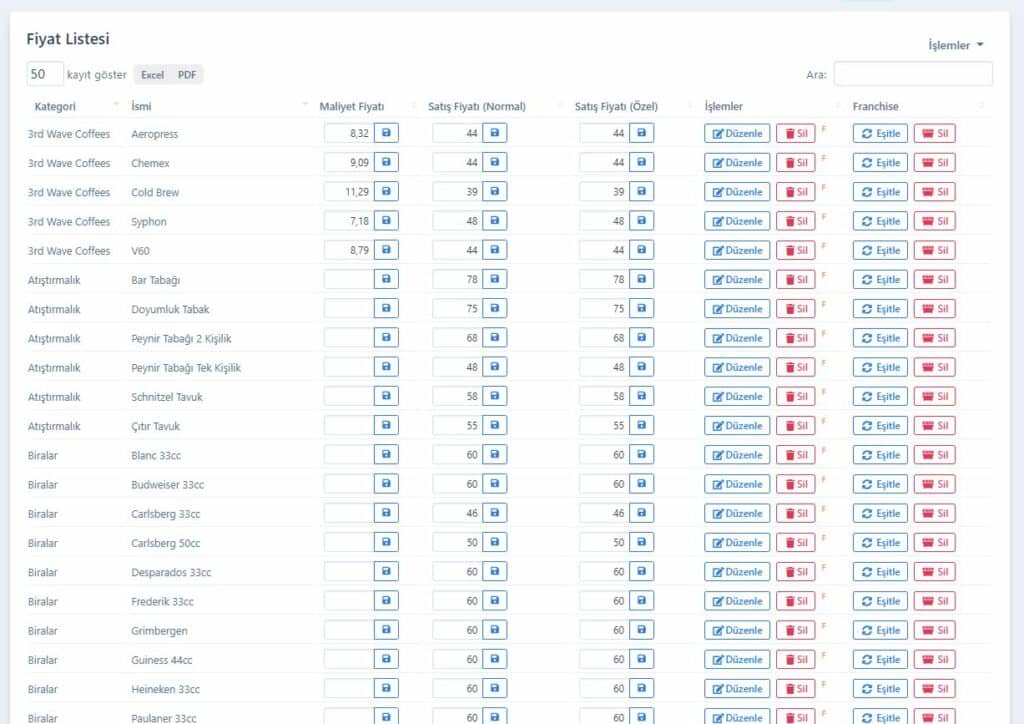Save normal price for Peynir Tabağı 2 Kişilik
1024x724 pixels.
(494, 338)
